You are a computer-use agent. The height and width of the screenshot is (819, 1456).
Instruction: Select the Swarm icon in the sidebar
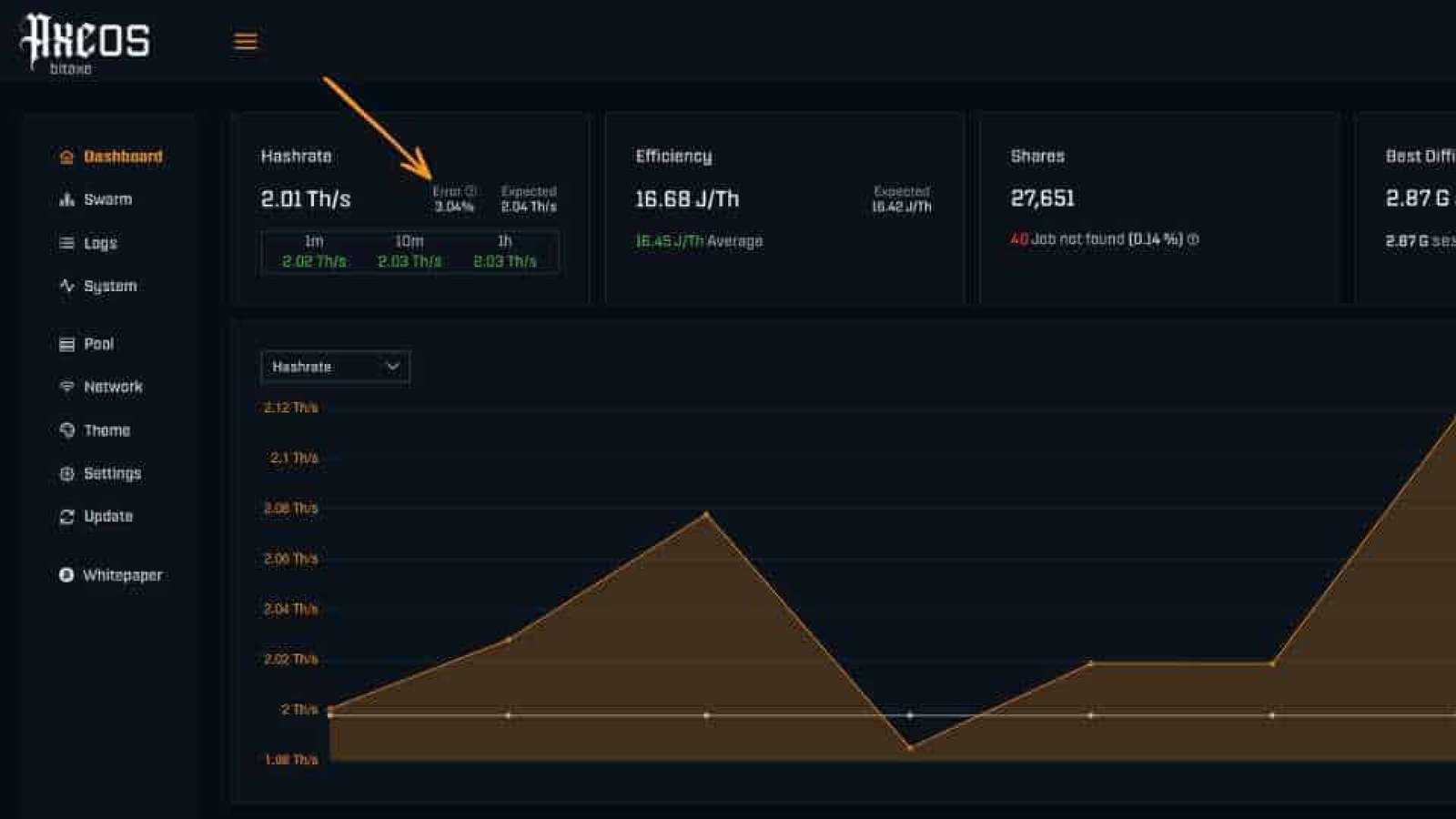pos(66,199)
